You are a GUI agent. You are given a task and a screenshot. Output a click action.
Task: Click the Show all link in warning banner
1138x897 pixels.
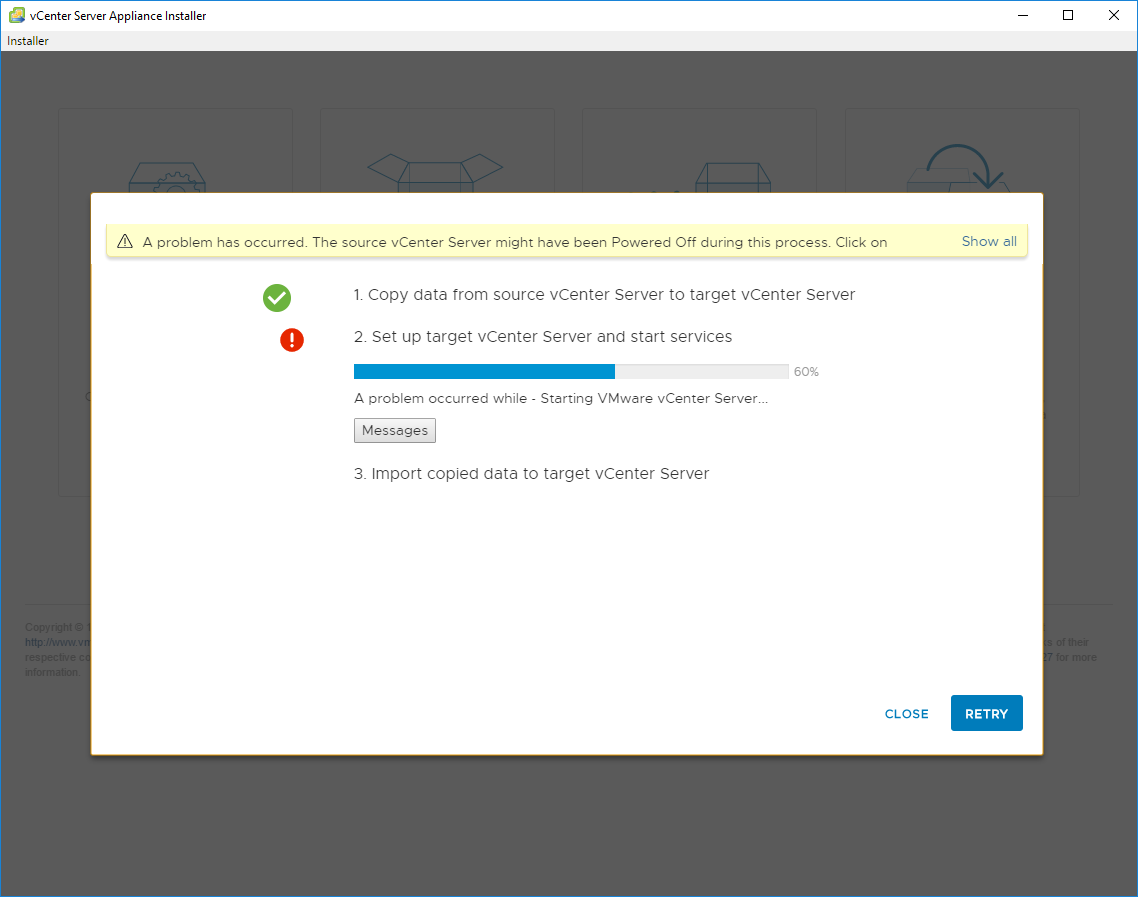coord(989,242)
